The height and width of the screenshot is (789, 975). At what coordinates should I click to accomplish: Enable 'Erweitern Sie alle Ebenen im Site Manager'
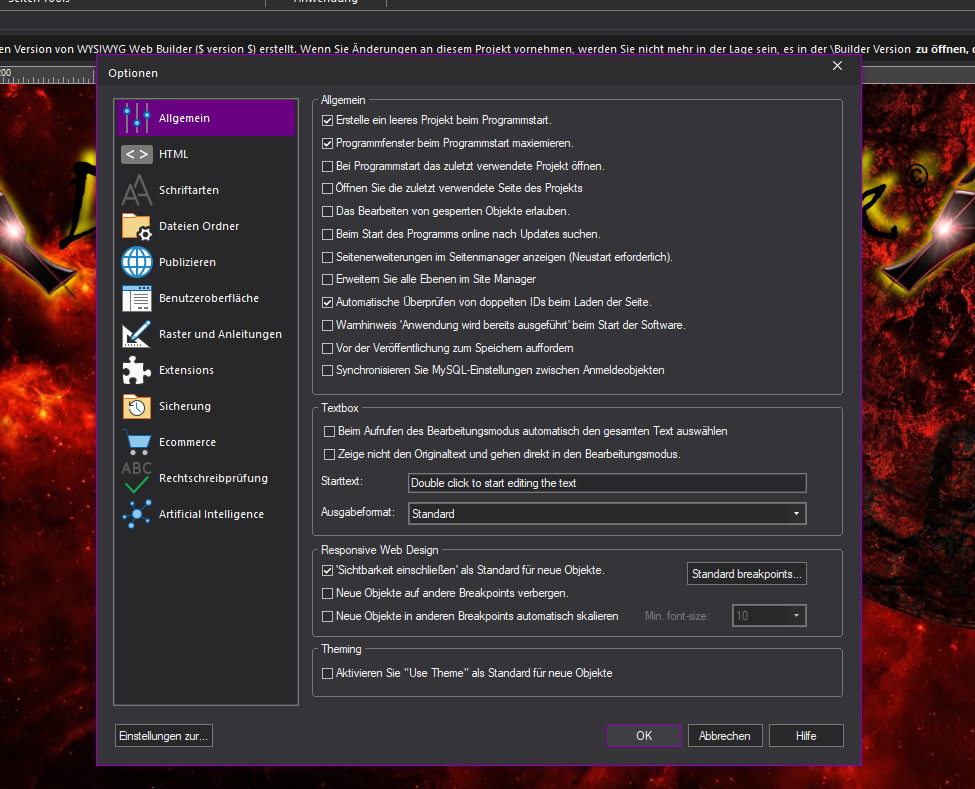pos(327,280)
